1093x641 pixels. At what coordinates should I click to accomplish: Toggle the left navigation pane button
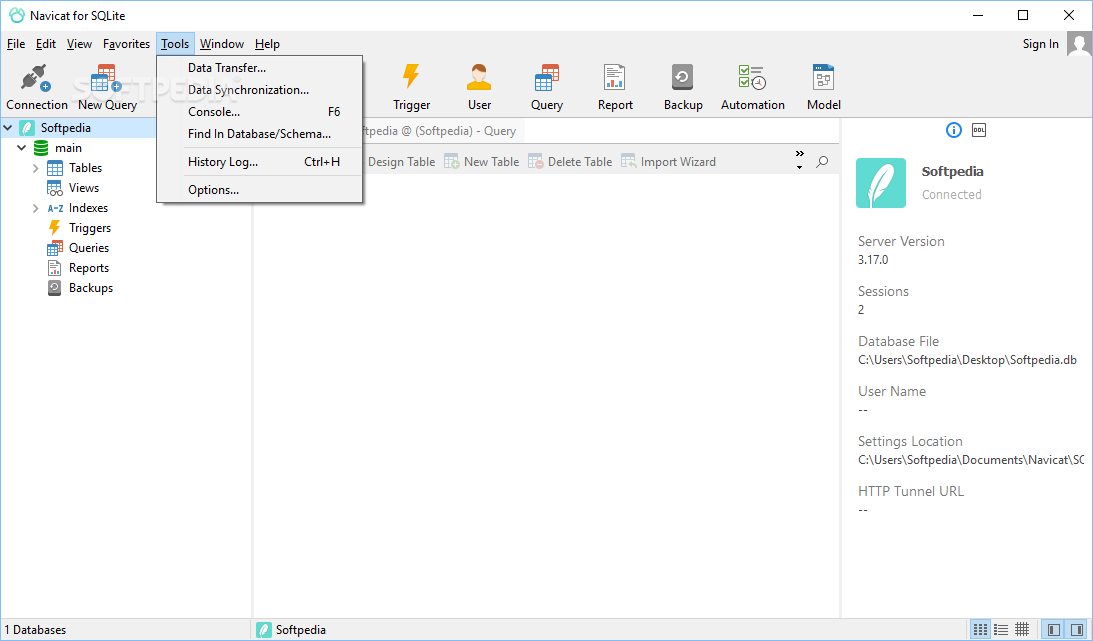(x=1054, y=630)
